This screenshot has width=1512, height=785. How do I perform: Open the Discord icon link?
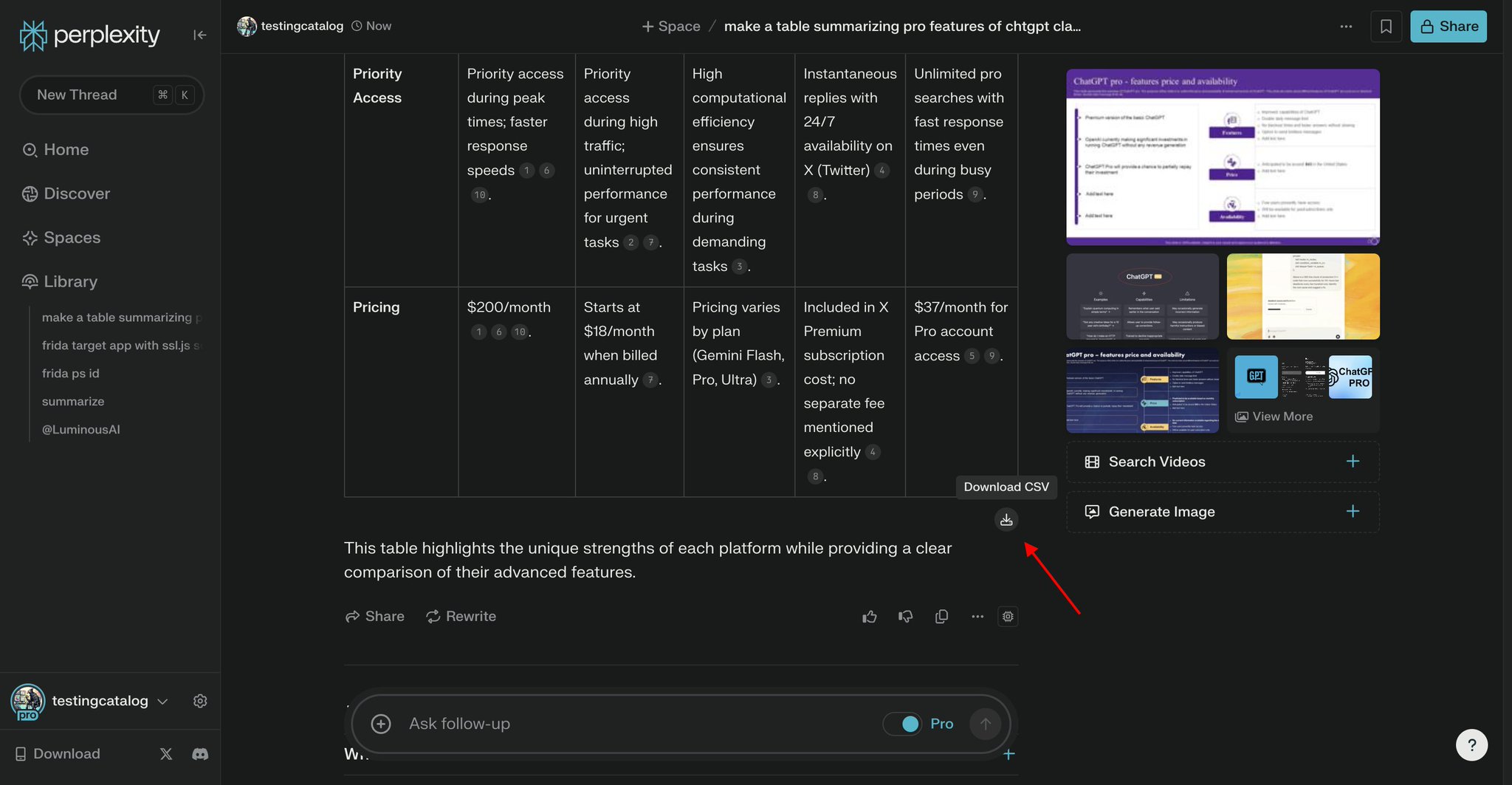[x=200, y=754]
